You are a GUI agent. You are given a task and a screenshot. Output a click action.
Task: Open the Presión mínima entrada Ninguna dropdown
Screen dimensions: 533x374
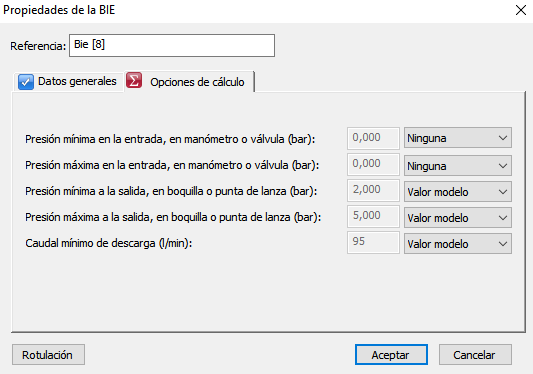pos(458,138)
